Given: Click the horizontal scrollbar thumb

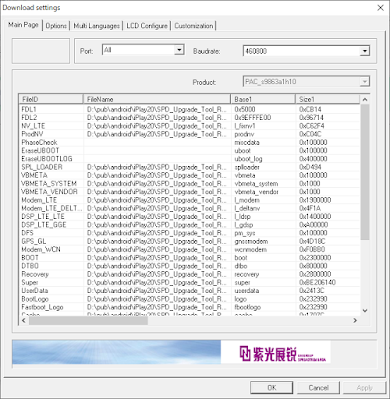Looking at the screenshot, I should coord(88,320).
